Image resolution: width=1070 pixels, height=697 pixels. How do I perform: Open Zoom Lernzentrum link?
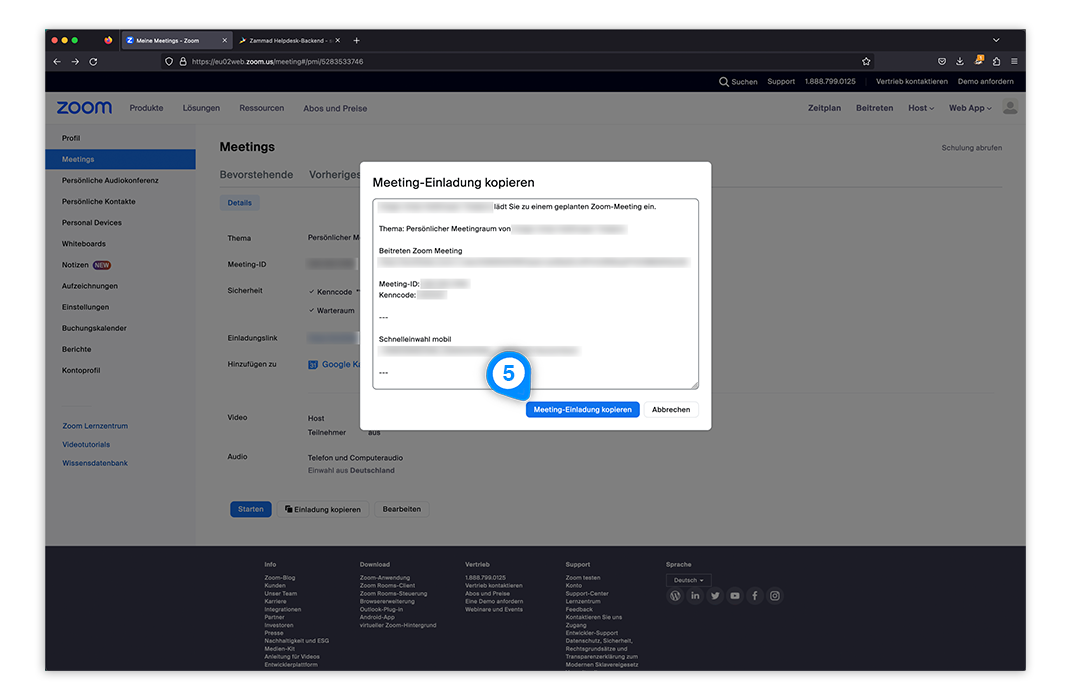point(95,426)
